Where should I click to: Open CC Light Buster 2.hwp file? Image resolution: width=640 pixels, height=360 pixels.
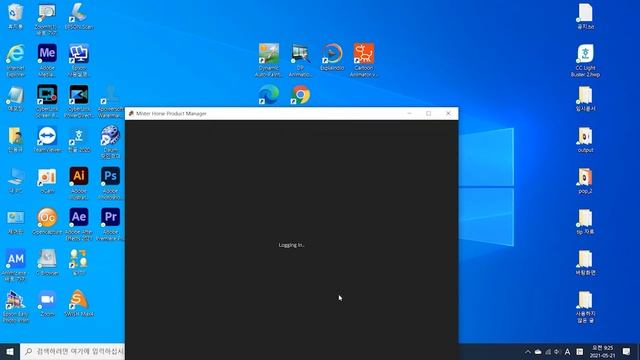[x=585, y=60]
